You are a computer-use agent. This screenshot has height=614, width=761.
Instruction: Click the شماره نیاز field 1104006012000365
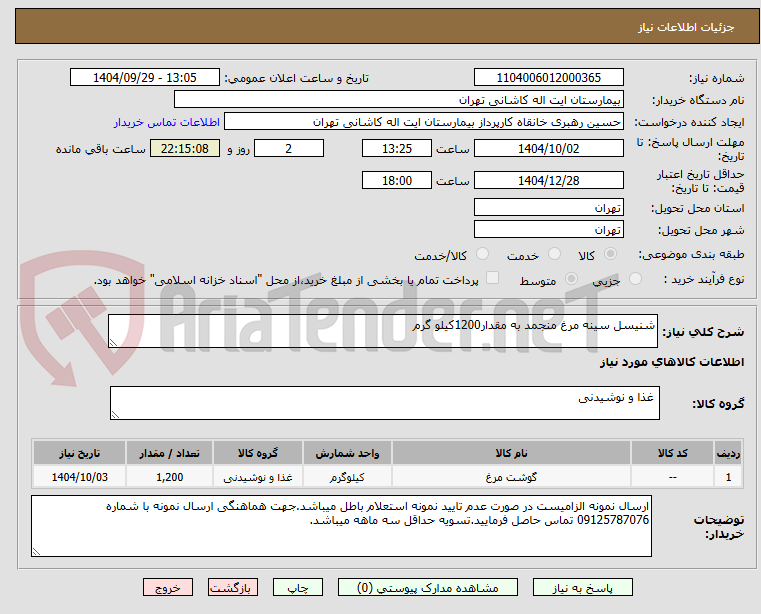point(548,78)
